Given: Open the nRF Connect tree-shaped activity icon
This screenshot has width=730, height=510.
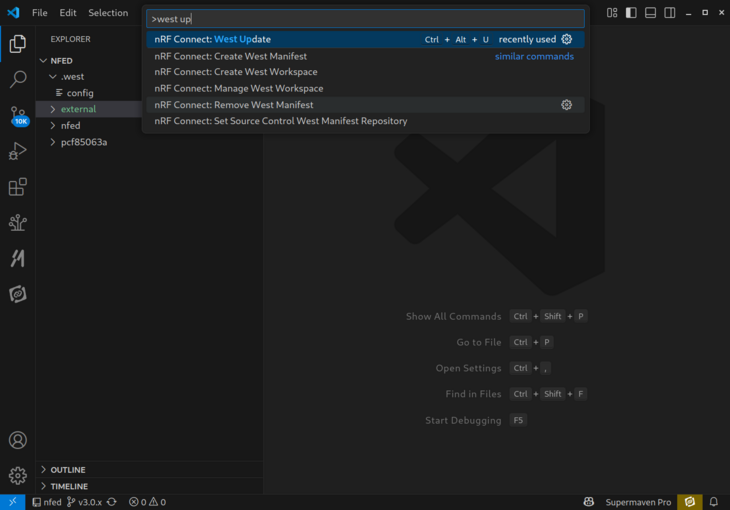Looking at the screenshot, I should 18,223.
